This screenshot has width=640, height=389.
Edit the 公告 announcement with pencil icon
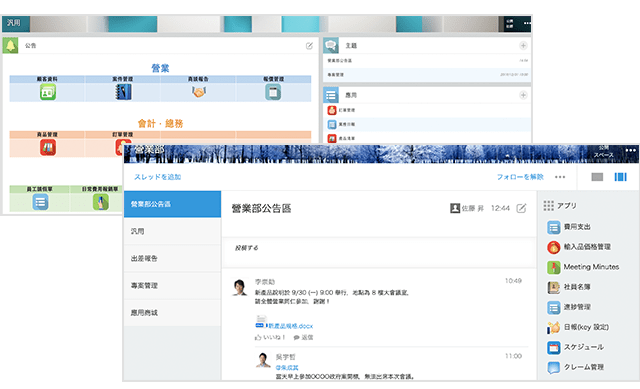(x=309, y=46)
